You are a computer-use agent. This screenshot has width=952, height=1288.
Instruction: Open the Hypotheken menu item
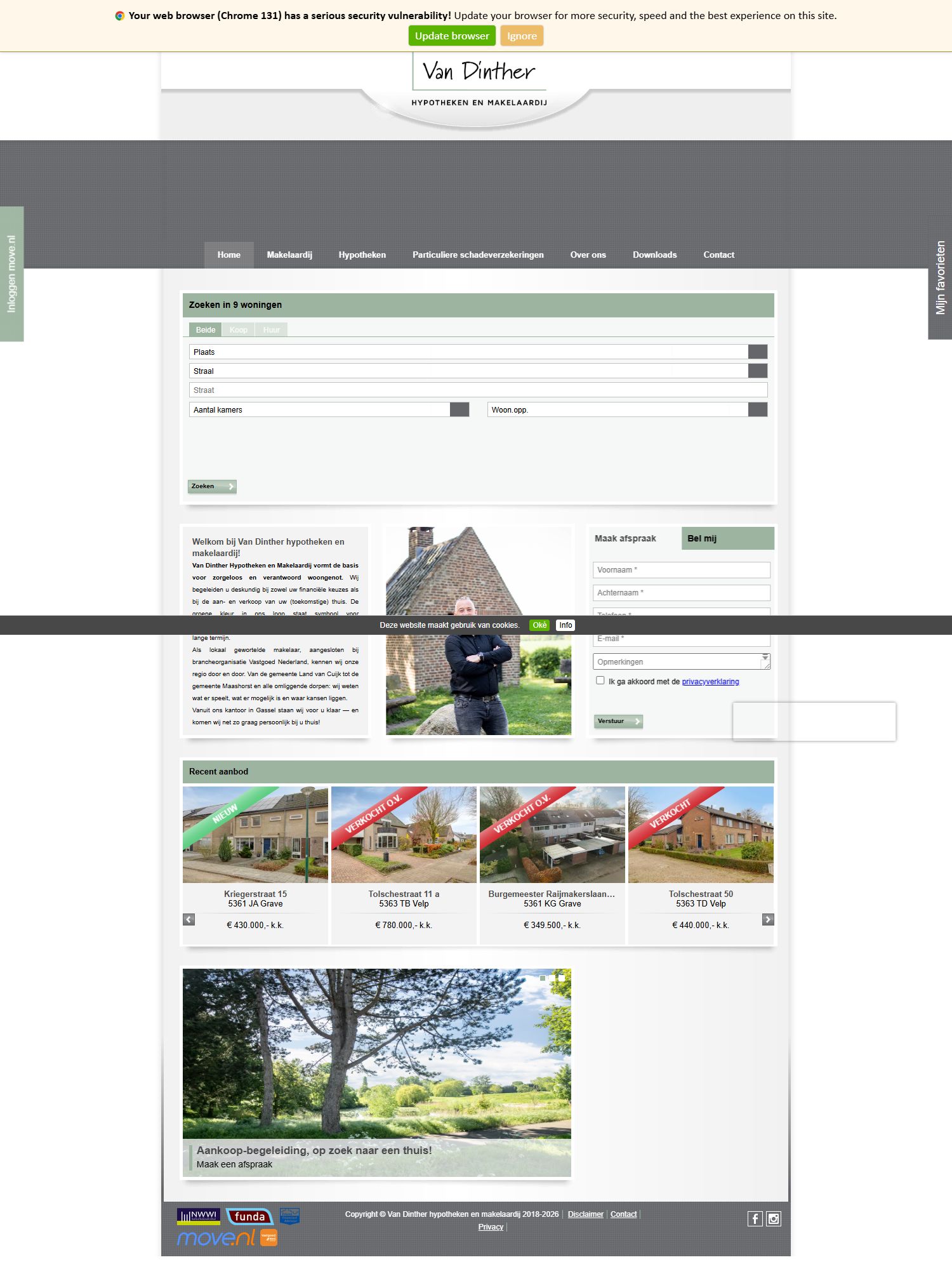[362, 255]
